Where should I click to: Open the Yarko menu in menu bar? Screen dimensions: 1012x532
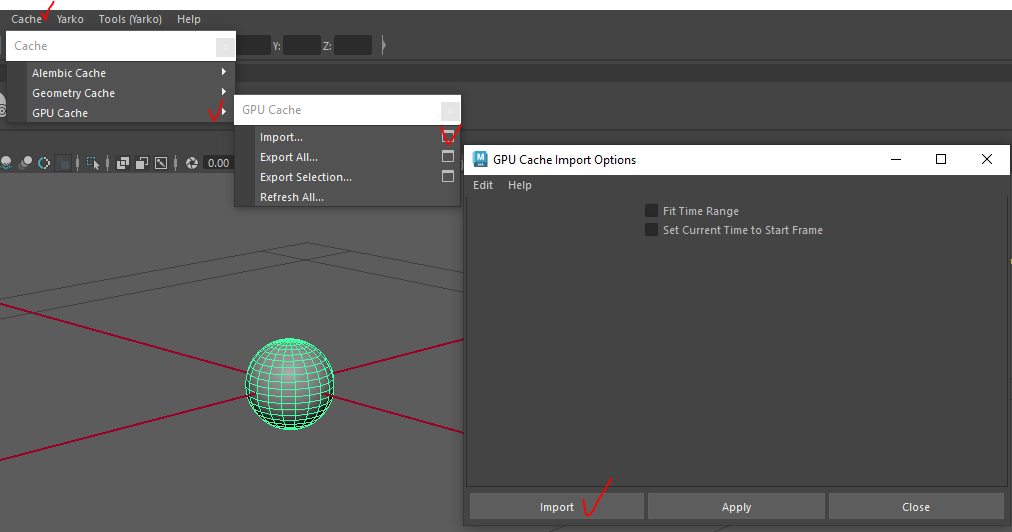70,19
